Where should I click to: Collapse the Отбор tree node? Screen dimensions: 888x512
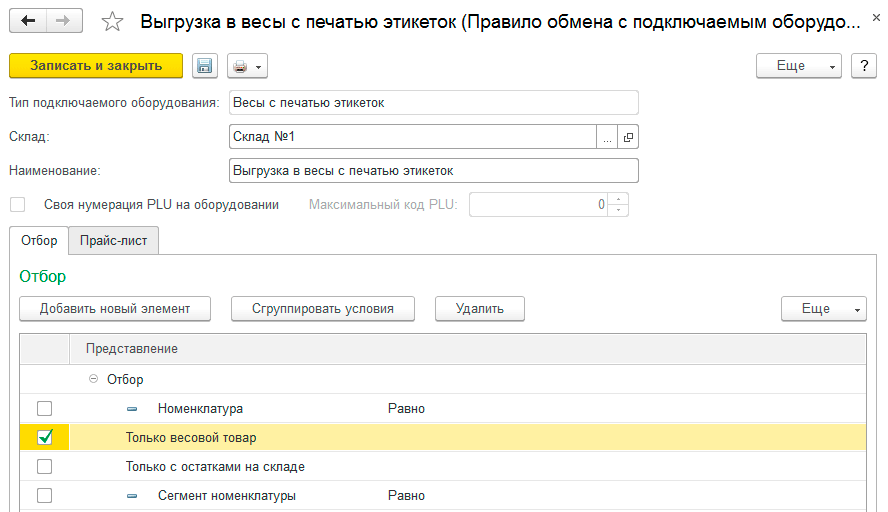pos(94,379)
